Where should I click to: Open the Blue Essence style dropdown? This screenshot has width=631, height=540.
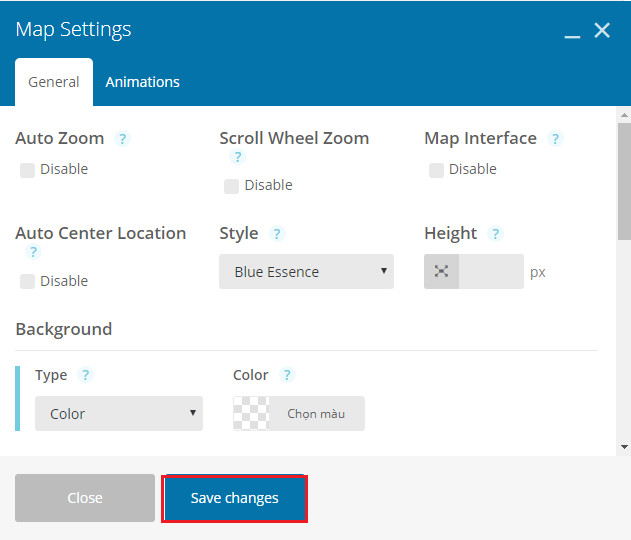click(x=306, y=271)
